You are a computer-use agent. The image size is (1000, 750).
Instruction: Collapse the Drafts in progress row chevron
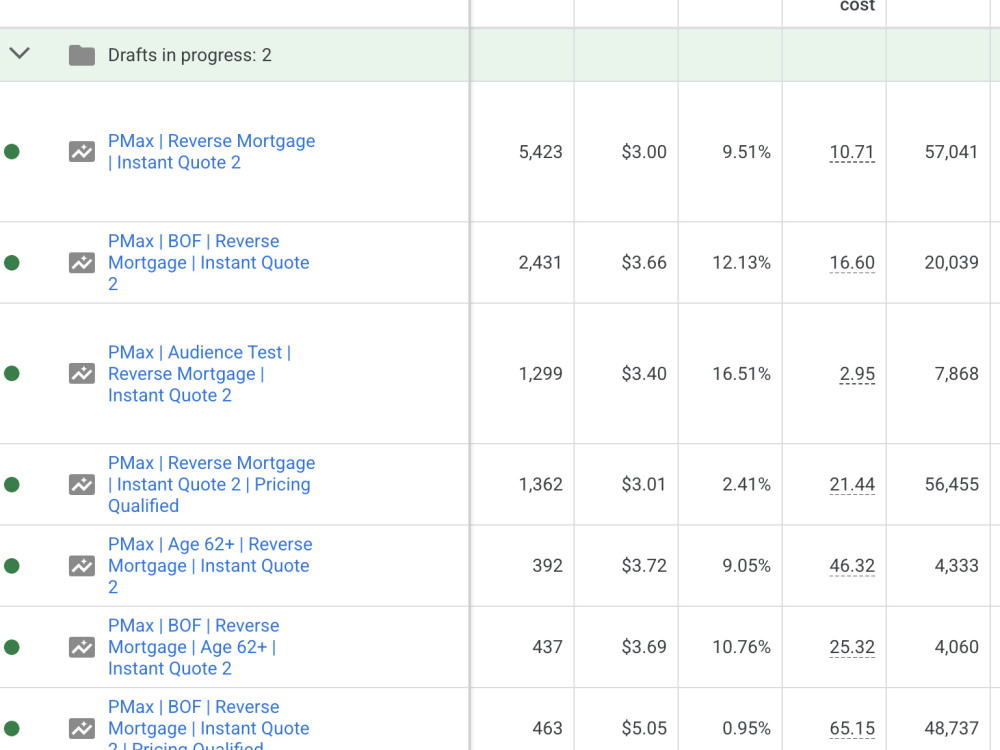(20, 54)
